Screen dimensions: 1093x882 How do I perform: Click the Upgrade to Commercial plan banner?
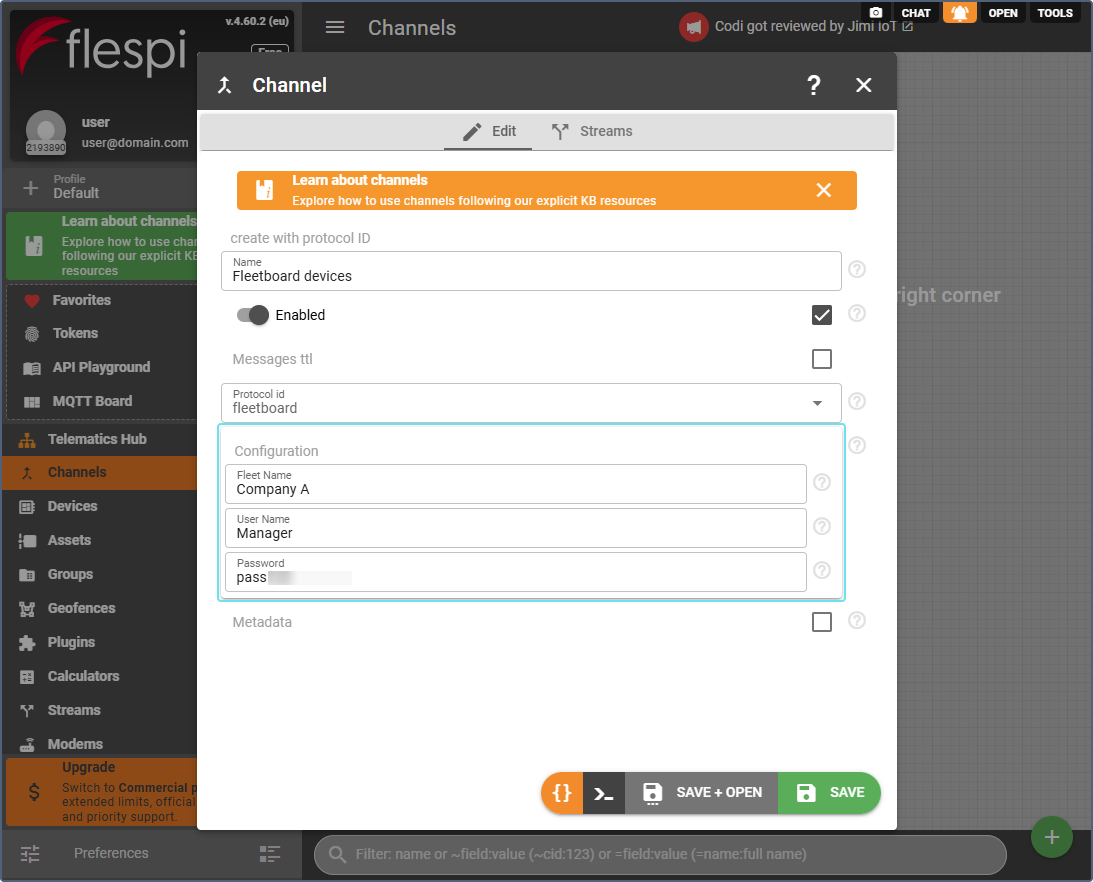(102, 792)
